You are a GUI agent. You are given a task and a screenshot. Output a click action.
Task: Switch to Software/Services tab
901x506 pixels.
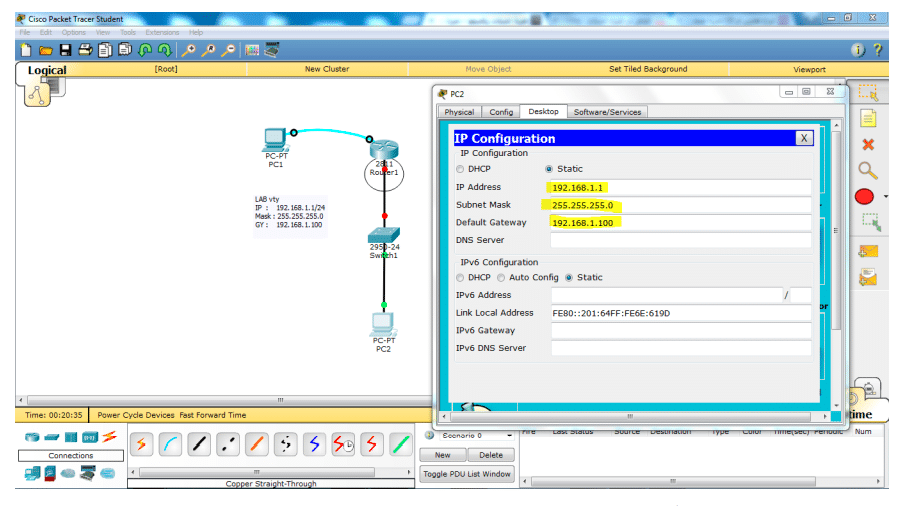click(607, 112)
